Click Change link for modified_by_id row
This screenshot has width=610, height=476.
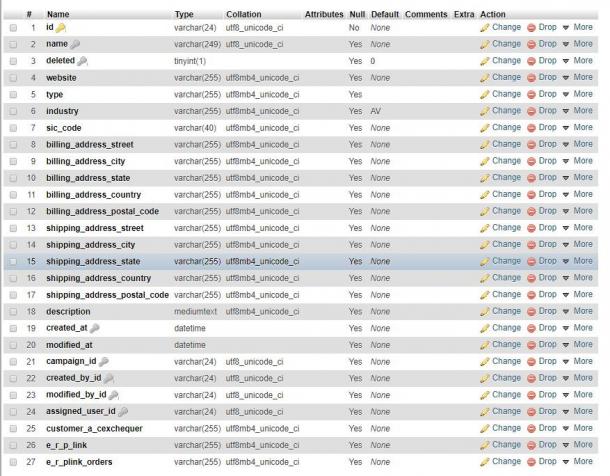[506, 395]
